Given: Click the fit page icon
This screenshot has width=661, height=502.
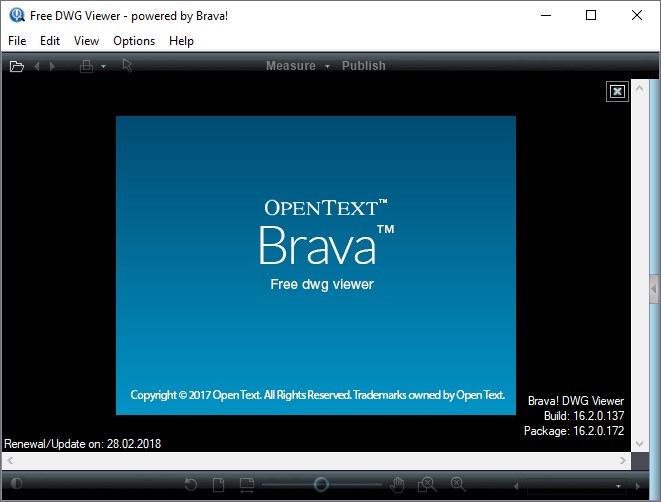Looking at the screenshot, I should point(218,485).
